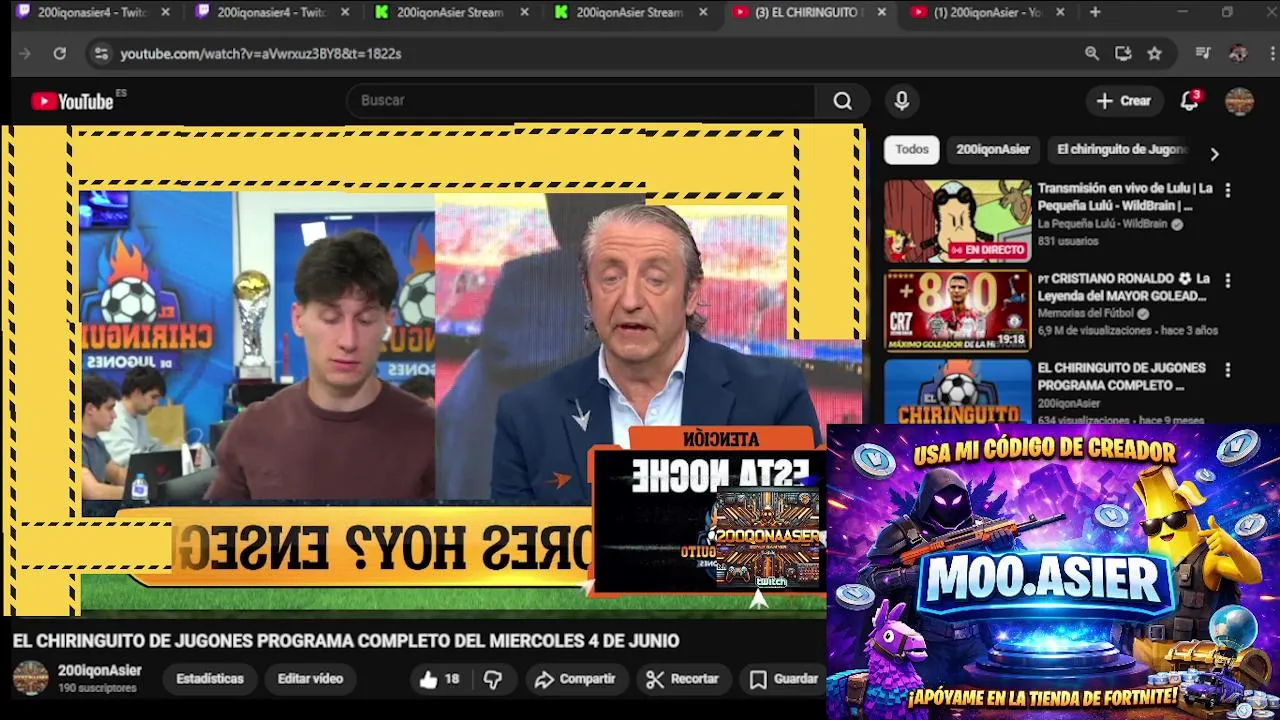Open the title Transmisión en vivo de Lulu

point(1125,197)
